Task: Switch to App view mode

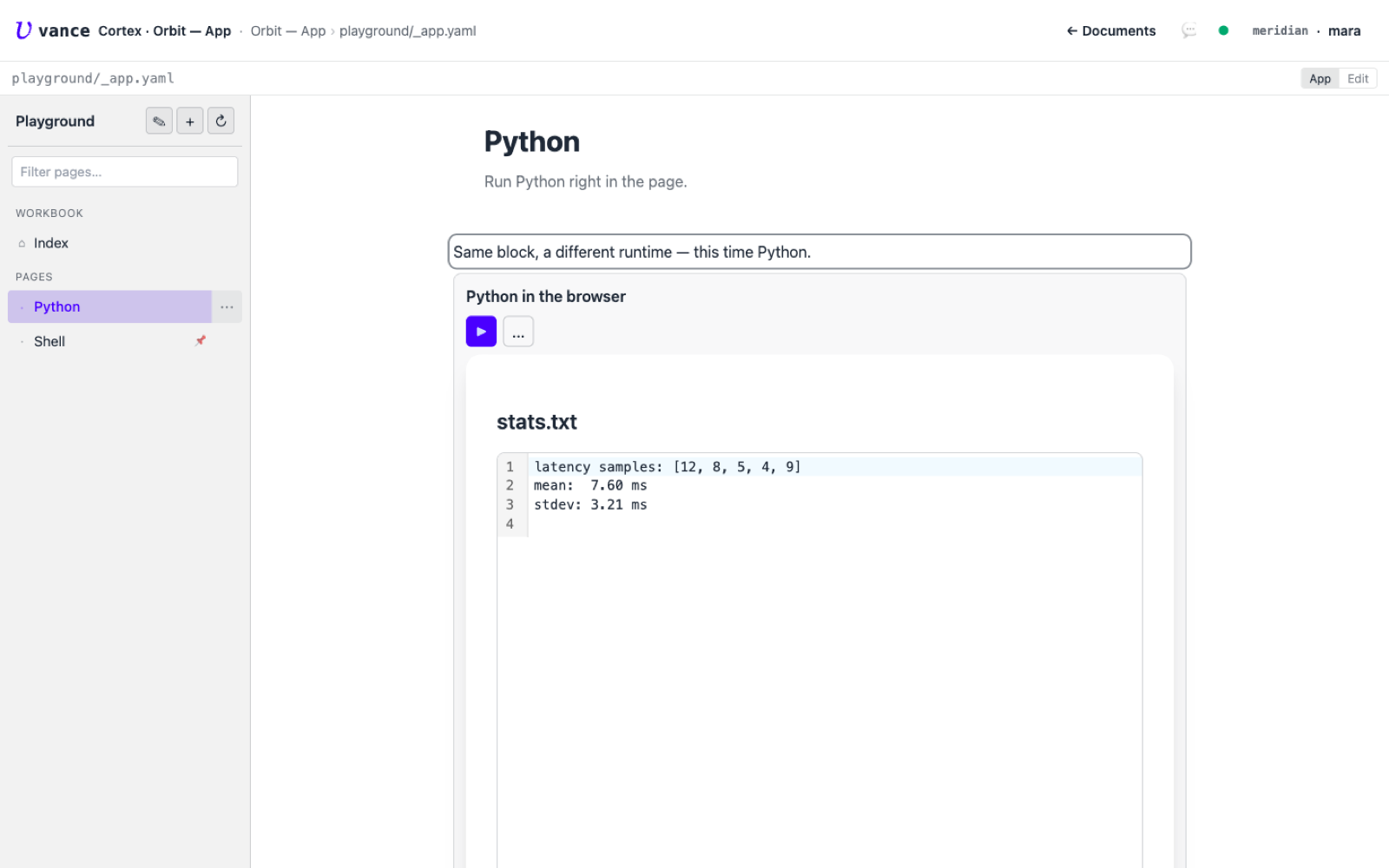Action: 1320,78
